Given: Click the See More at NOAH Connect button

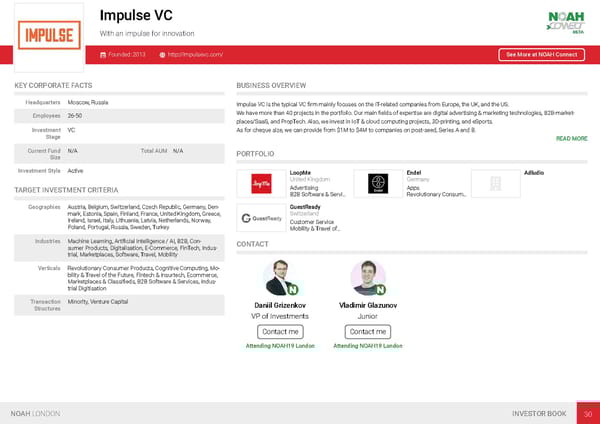Looking at the screenshot, I should pos(539,54).
